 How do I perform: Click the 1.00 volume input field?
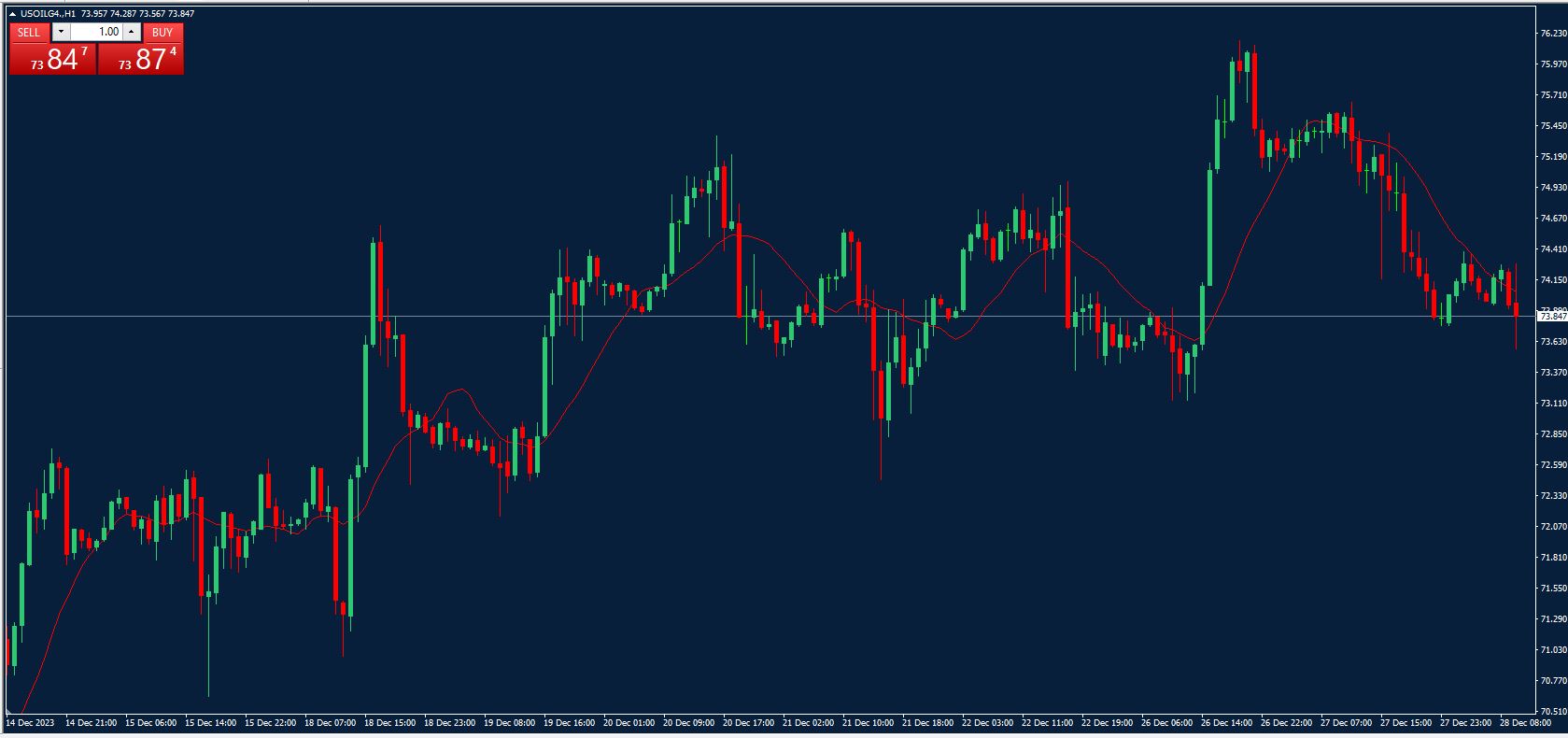click(x=96, y=32)
